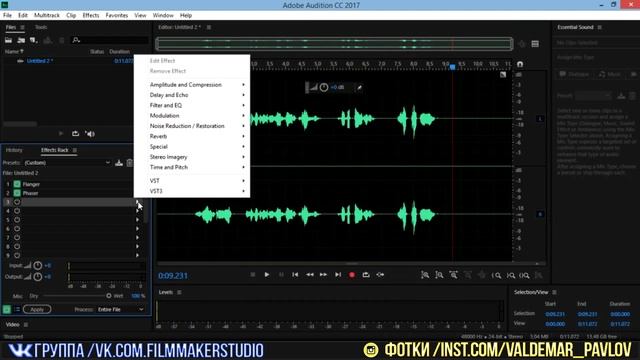Expand arrow of effect slot 5
Screen dimensions: 640x360
[138, 220]
